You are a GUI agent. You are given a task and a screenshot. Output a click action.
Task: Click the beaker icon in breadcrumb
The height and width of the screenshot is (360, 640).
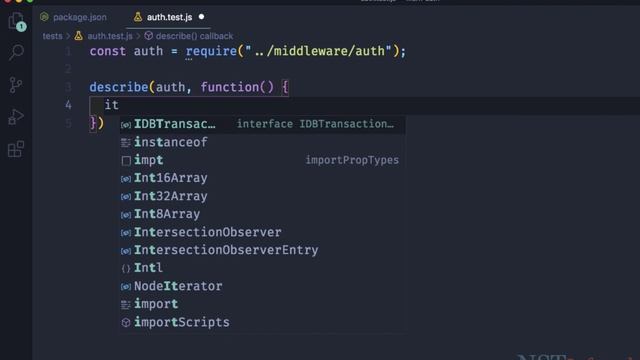(x=78, y=36)
